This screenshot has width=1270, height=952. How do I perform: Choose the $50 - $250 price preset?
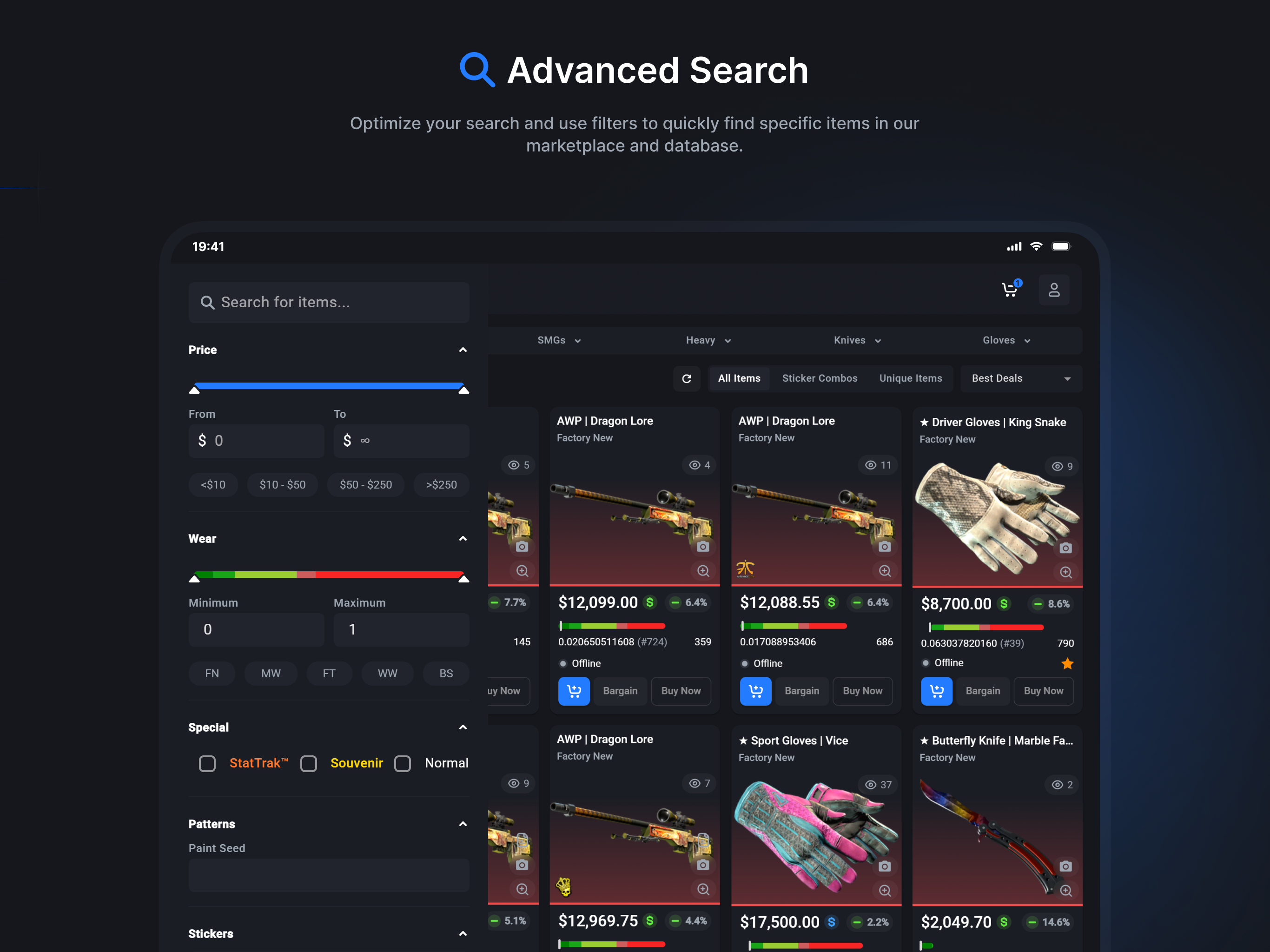366,485
